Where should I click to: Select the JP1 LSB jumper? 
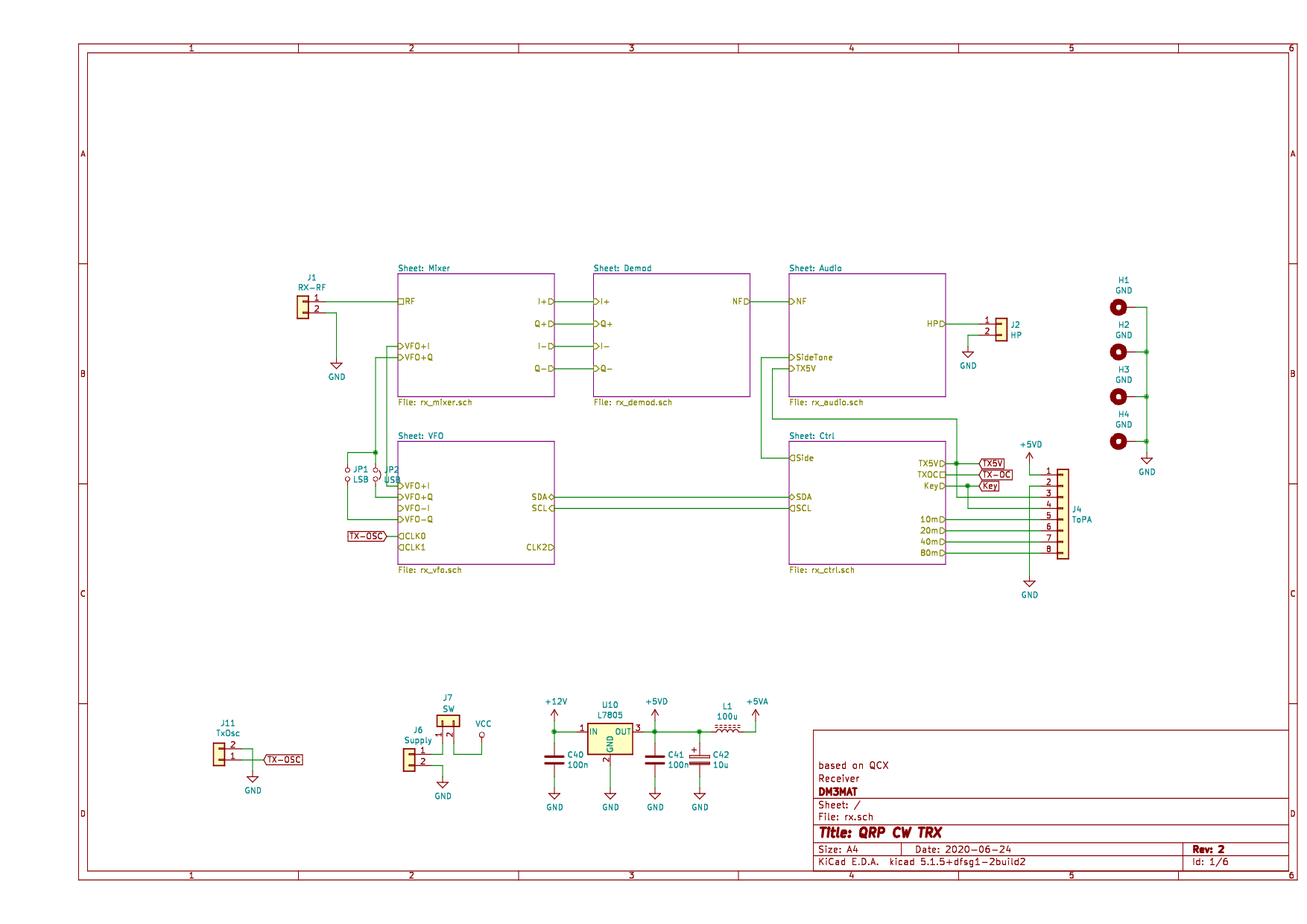(347, 475)
